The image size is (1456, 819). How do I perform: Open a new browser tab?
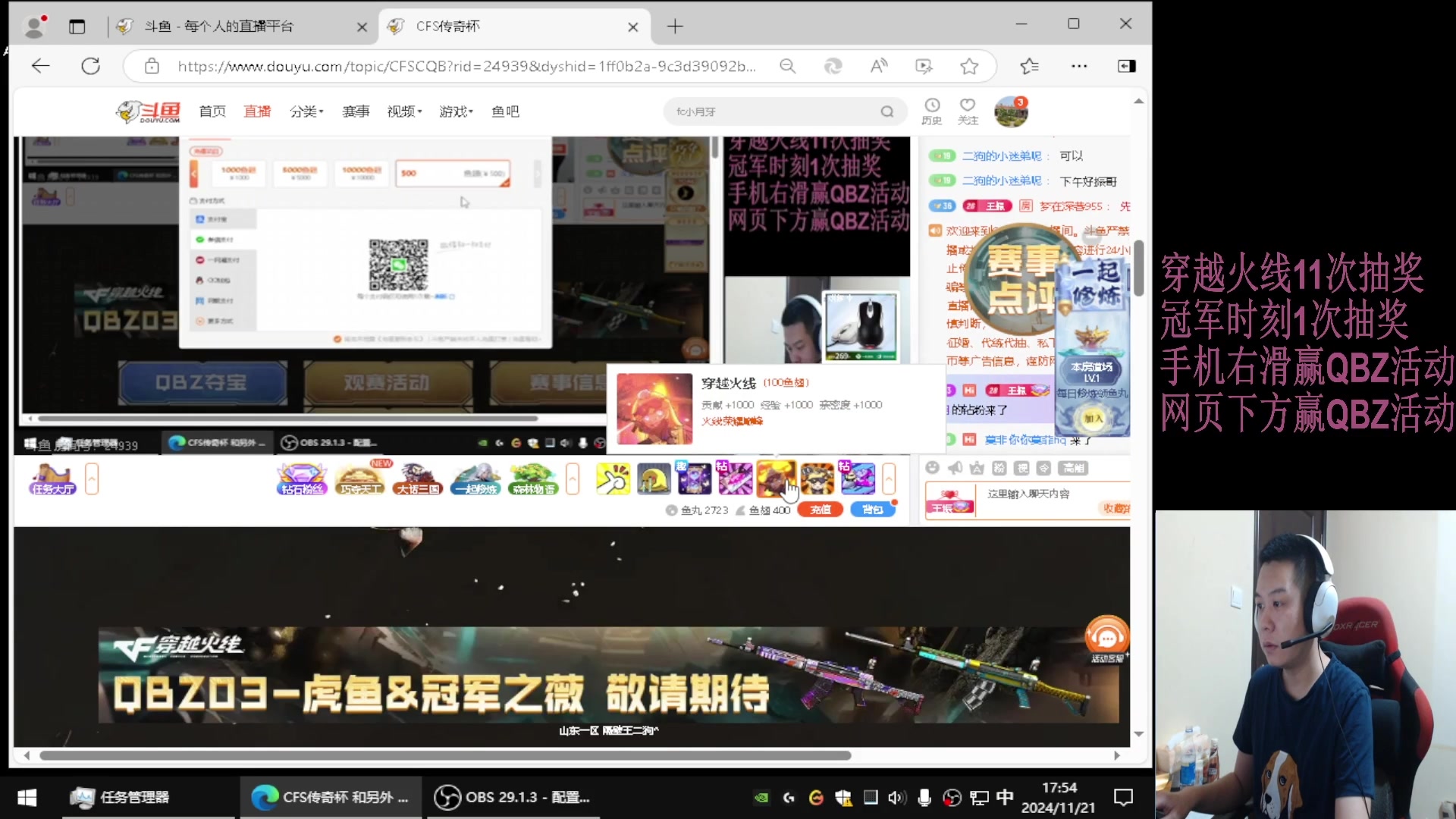tap(675, 27)
